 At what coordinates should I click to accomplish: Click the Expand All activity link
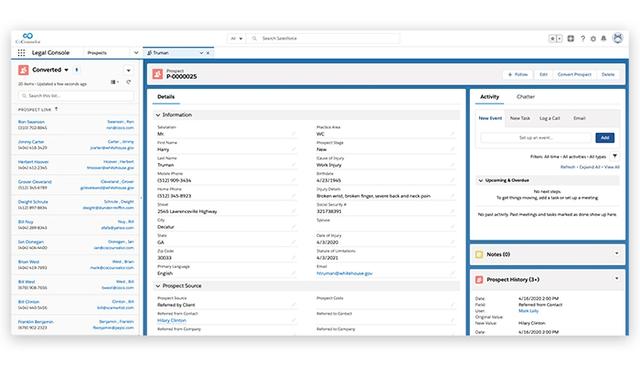click(589, 167)
